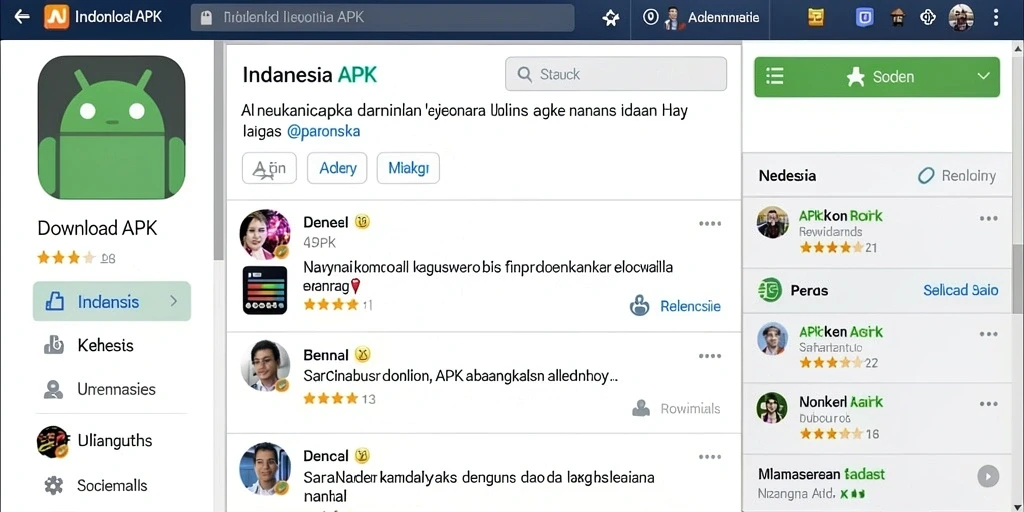Focus the address bar with lock icon
This screenshot has width=1024, height=512.
click(x=383, y=18)
